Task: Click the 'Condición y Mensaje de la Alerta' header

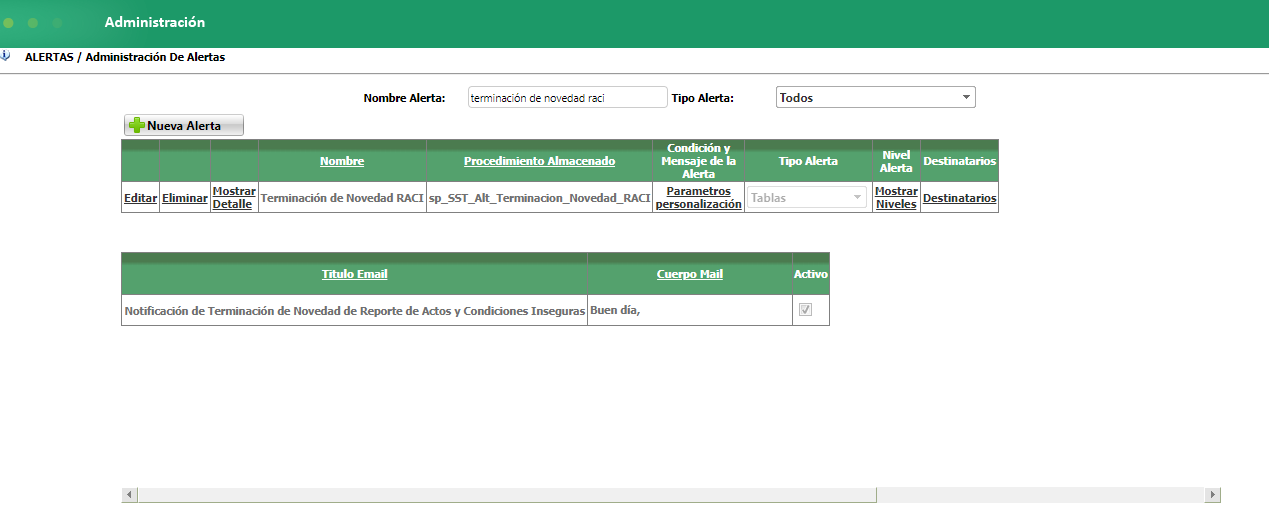Action: point(699,161)
